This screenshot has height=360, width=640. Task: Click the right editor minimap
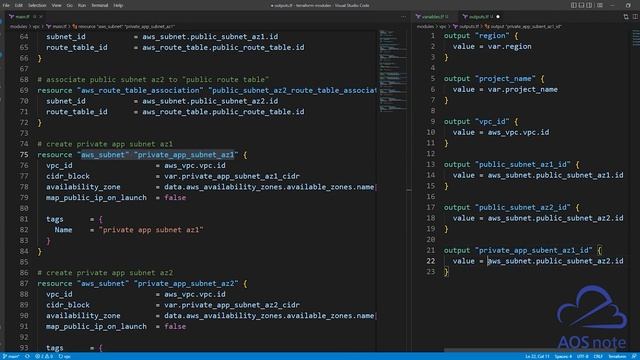tap(636, 38)
